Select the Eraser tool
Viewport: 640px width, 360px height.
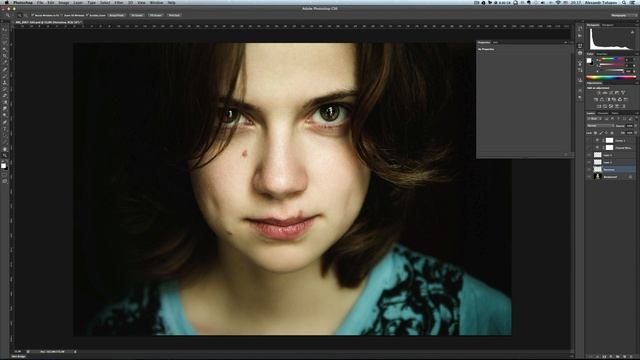tap(5, 96)
